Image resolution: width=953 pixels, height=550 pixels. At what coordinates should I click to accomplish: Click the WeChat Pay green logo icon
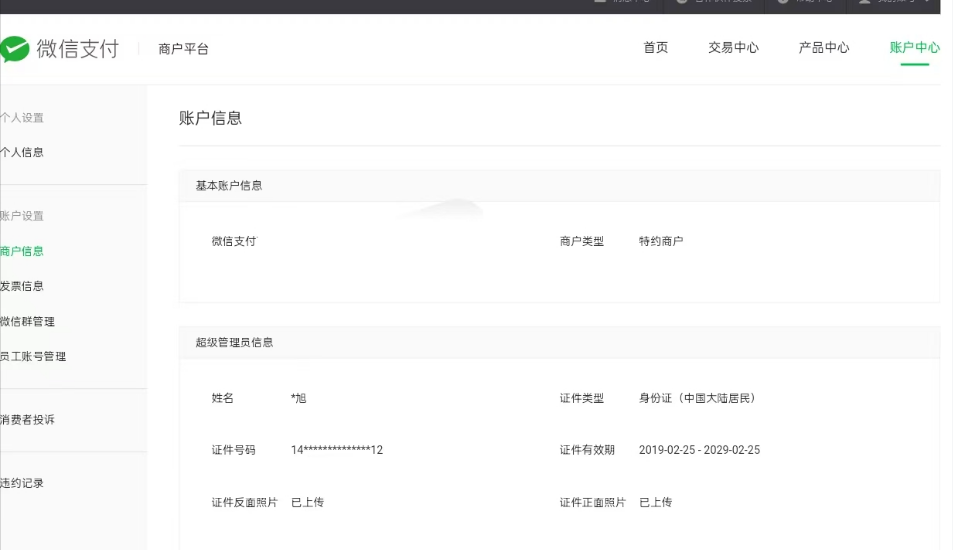(15, 49)
